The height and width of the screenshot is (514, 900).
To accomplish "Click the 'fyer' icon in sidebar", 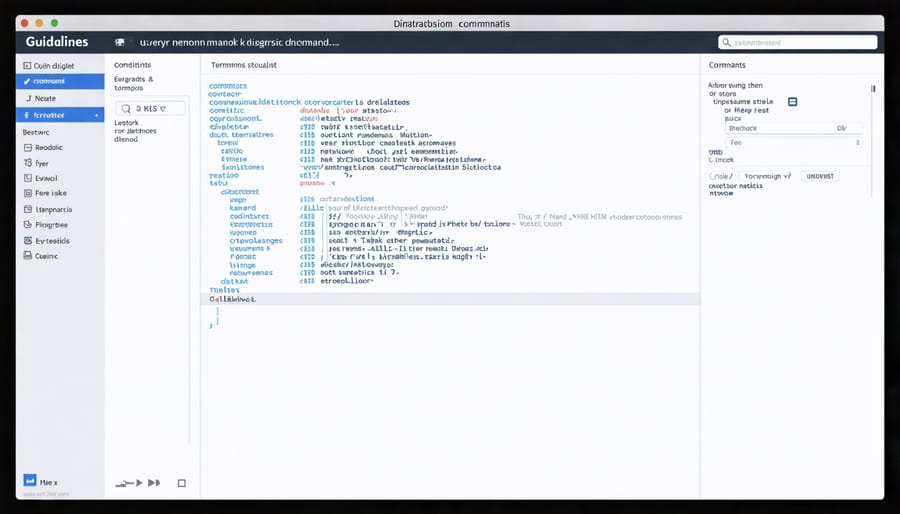I will tap(28, 163).
